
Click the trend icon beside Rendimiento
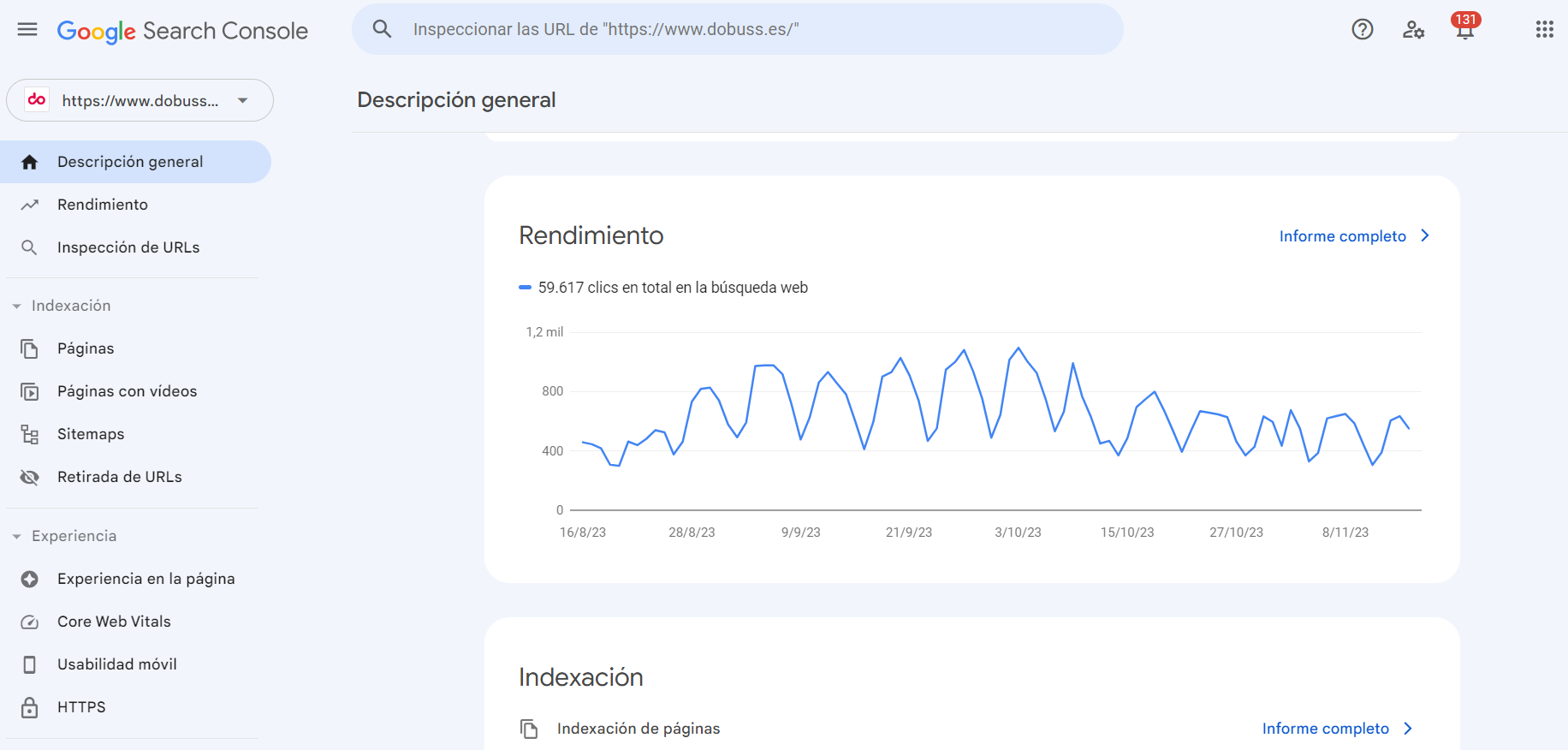[30, 205]
